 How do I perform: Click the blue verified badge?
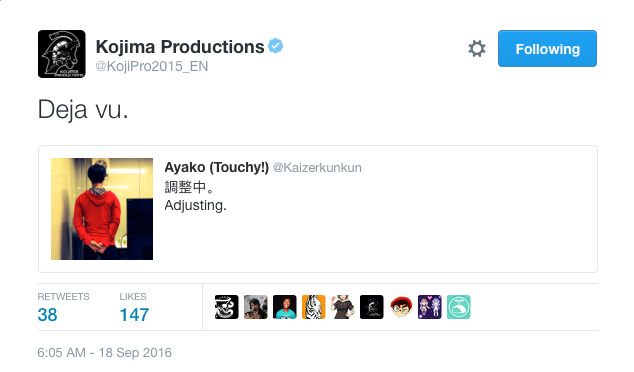[276, 46]
